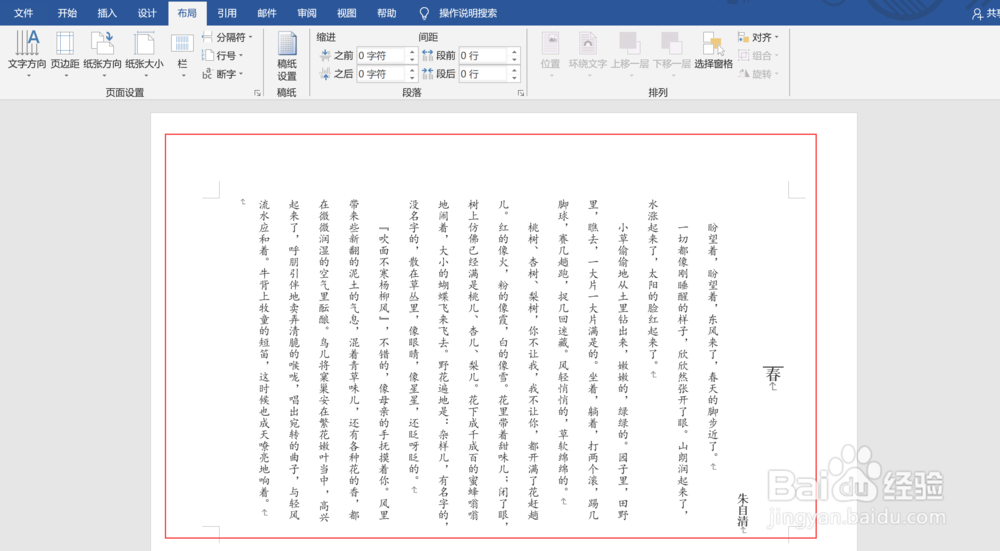The height and width of the screenshot is (551, 1000).
Task: Click the 操作说明搜索 search box
Action: pos(468,13)
